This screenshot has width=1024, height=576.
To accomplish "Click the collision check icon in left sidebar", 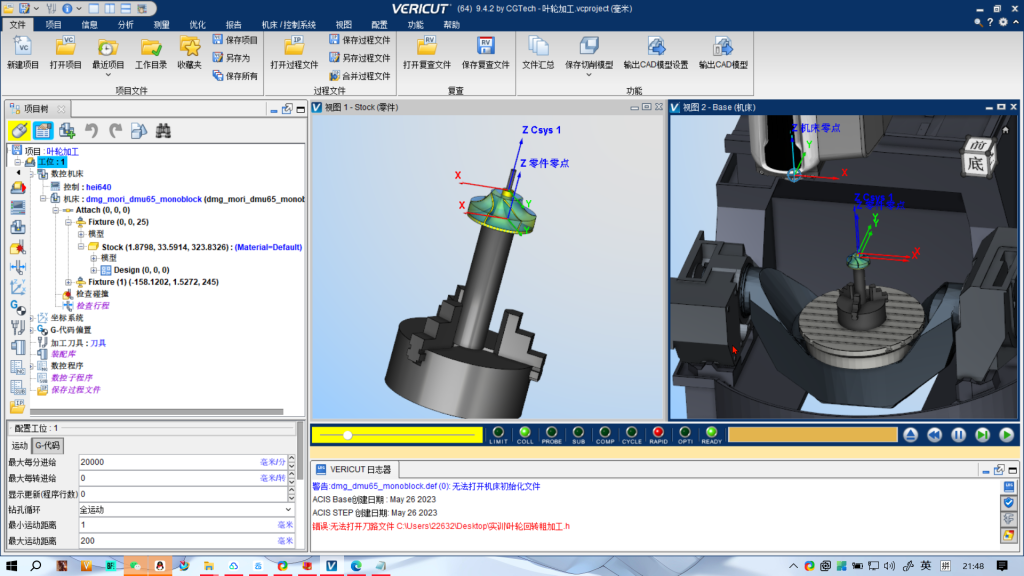I will pyautogui.click(x=18, y=248).
